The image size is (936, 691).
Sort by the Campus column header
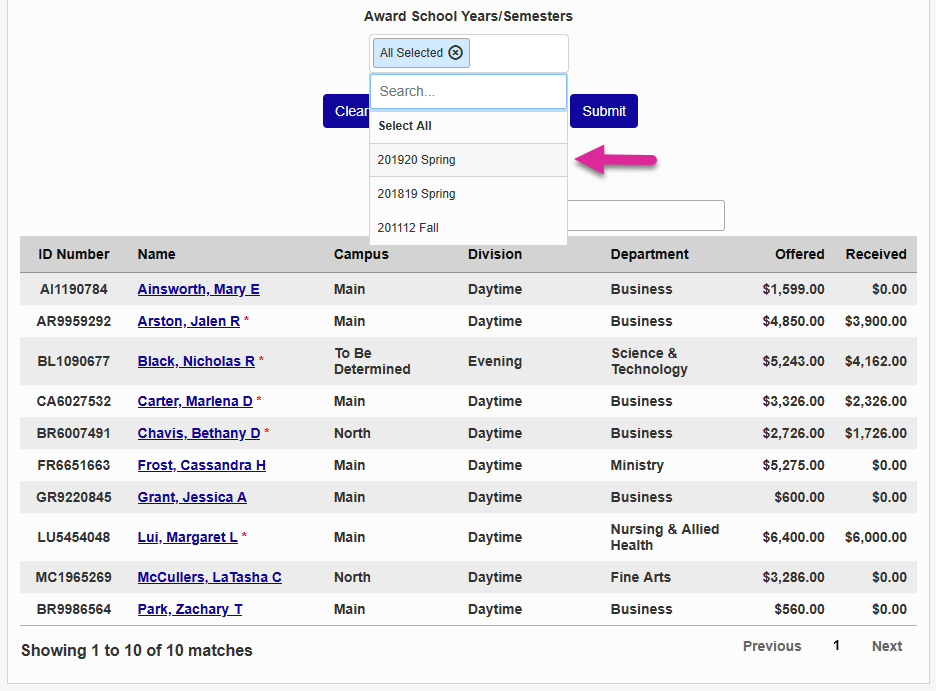pyautogui.click(x=361, y=254)
